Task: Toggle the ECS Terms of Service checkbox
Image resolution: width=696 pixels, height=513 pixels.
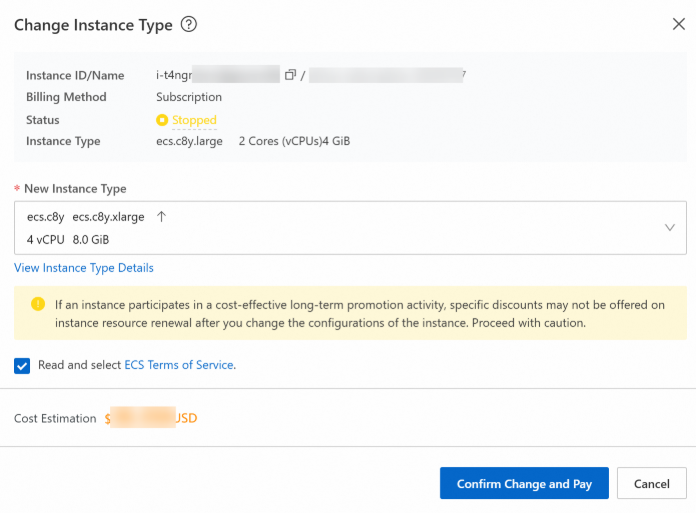Action: [x=22, y=365]
